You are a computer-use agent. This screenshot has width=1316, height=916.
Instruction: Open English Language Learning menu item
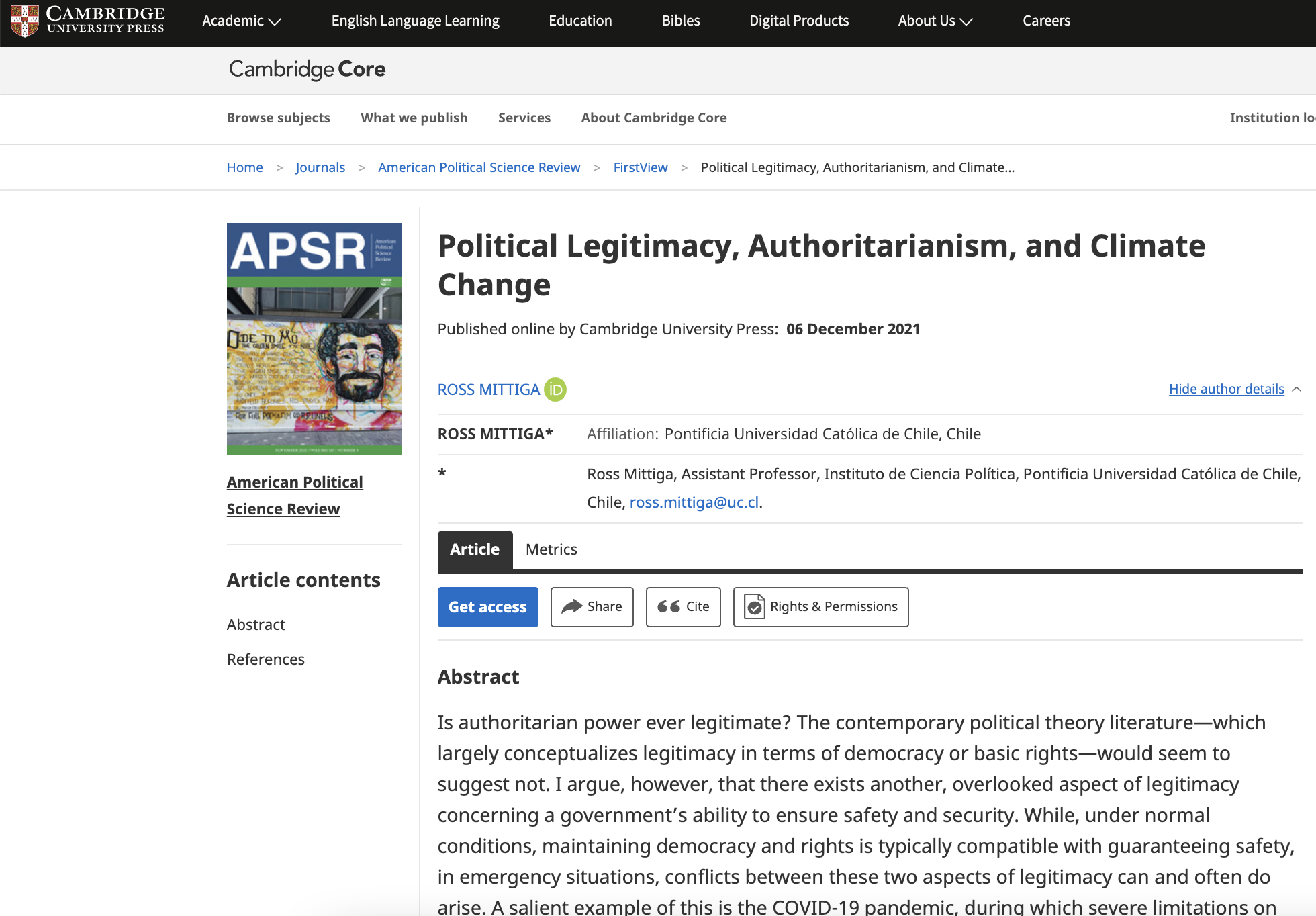coord(415,21)
